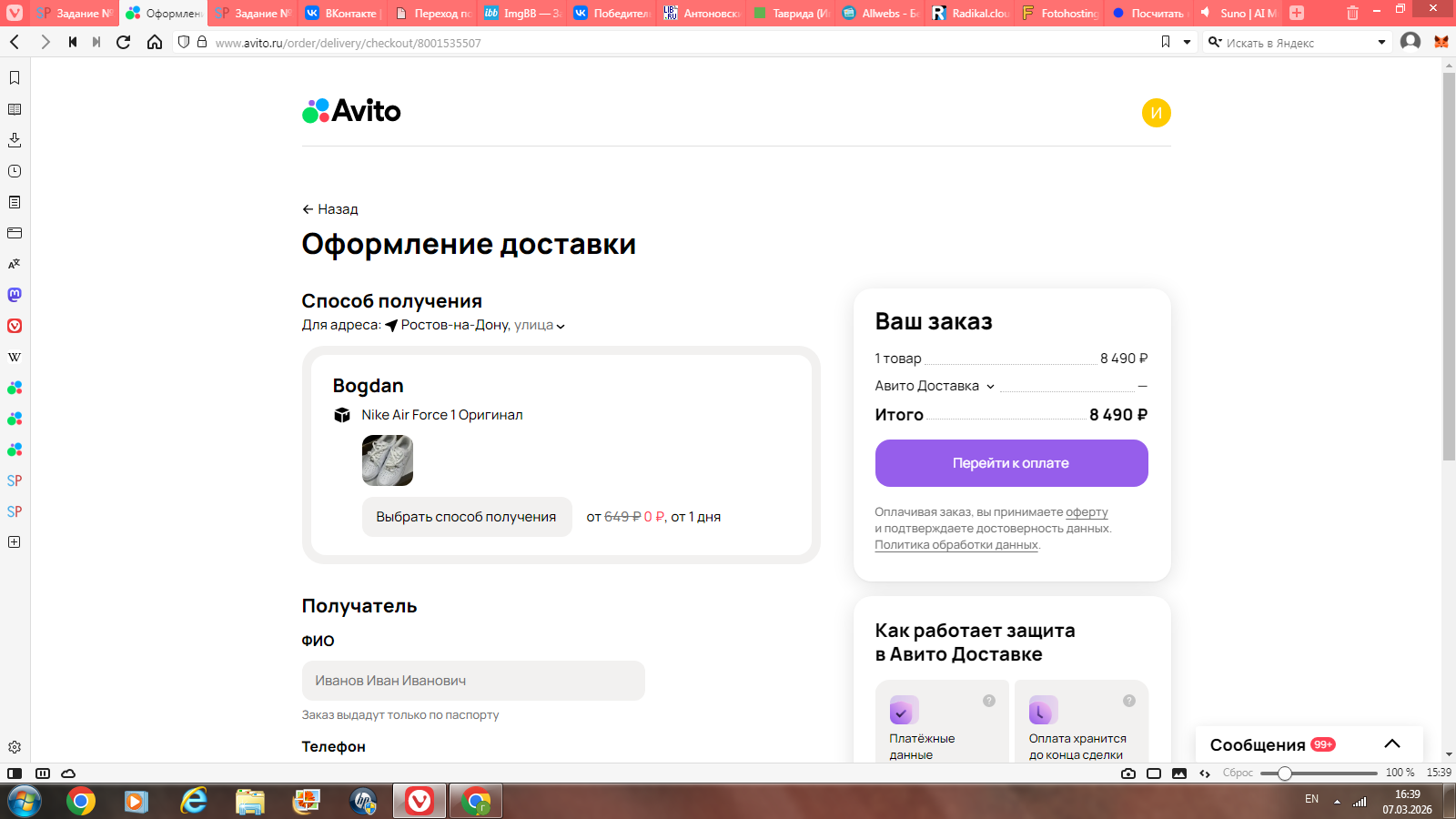Click the browser forward arrow
Screen dimensions: 1456x819
[45, 42]
